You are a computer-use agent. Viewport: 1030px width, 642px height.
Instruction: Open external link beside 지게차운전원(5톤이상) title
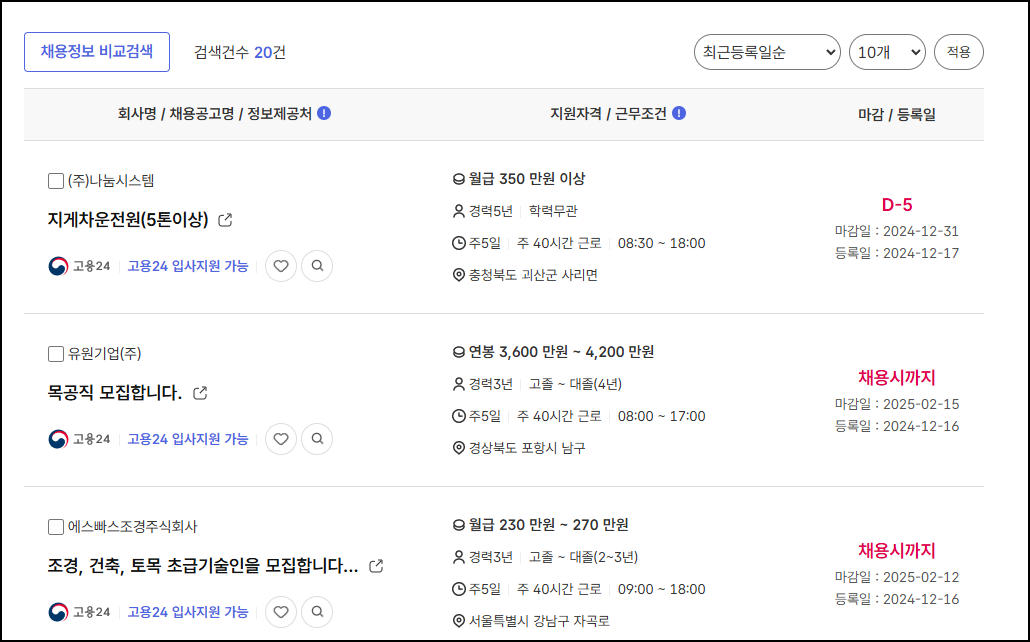tap(225, 220)
